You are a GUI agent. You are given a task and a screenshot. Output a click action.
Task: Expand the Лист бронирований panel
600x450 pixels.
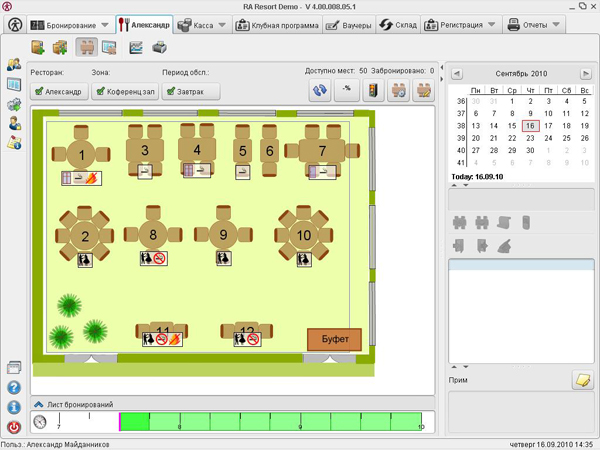coord(39,404)
